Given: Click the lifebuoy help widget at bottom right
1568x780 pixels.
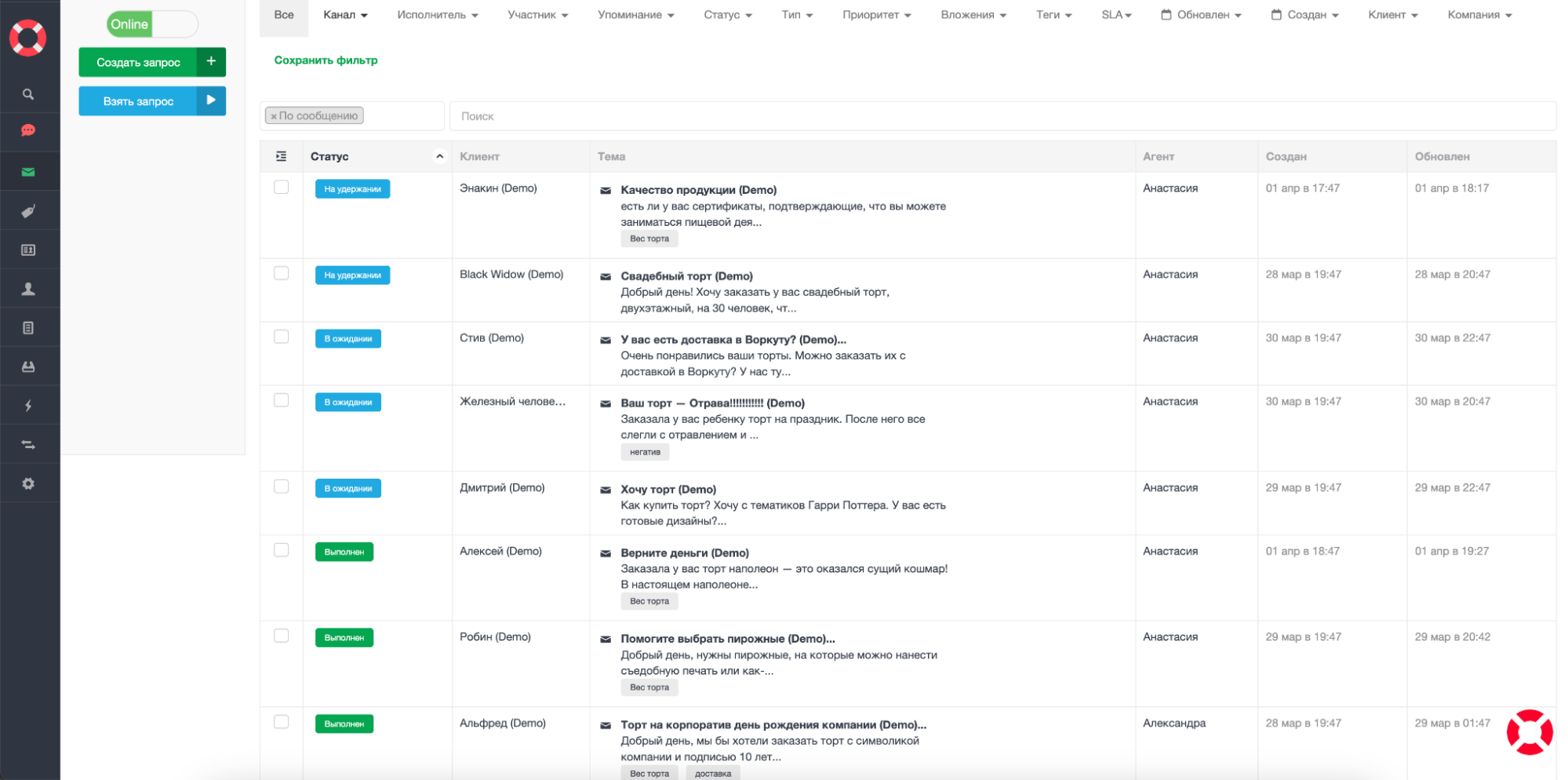Looking at the screenshot, I should pos(1529,732).
